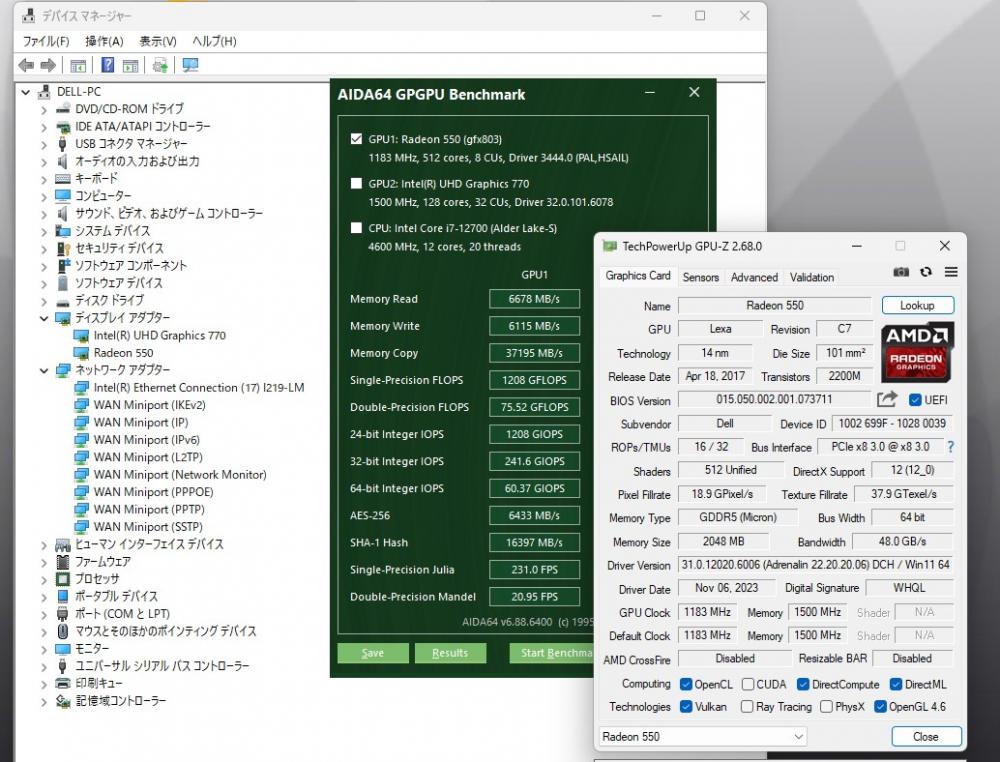This screenshot has height=762, width=1000.
Task: Click the update driver toolbar icon
Action: pyautogui.click(x=159, y=65)
